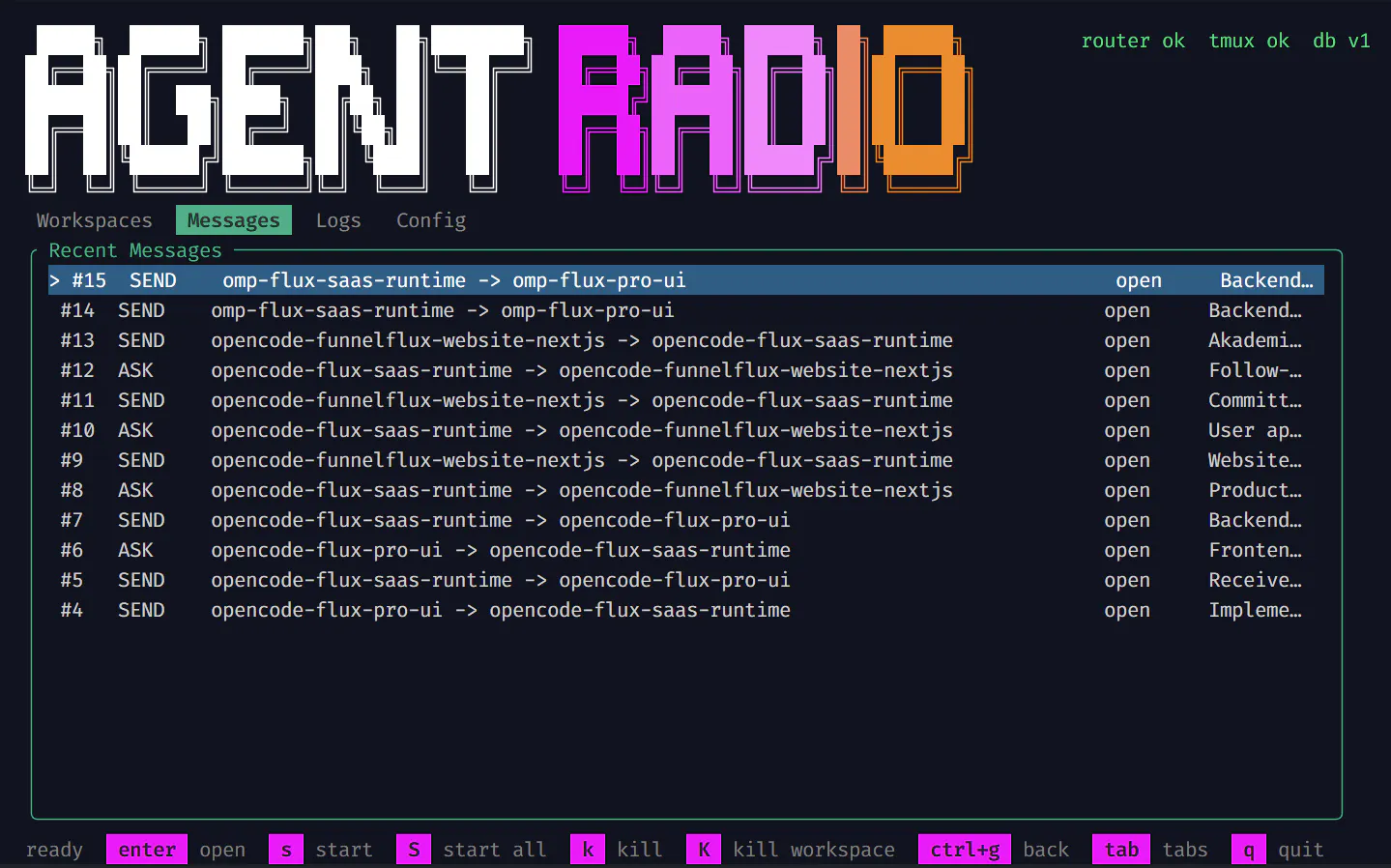Click the 'start all' label
This screenshot has height=868, width=1391.
tap(495, 850)
